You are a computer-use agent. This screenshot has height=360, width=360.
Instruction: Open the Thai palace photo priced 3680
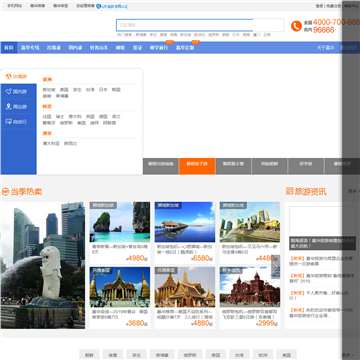pyautogui.click(x=120, y=287)
